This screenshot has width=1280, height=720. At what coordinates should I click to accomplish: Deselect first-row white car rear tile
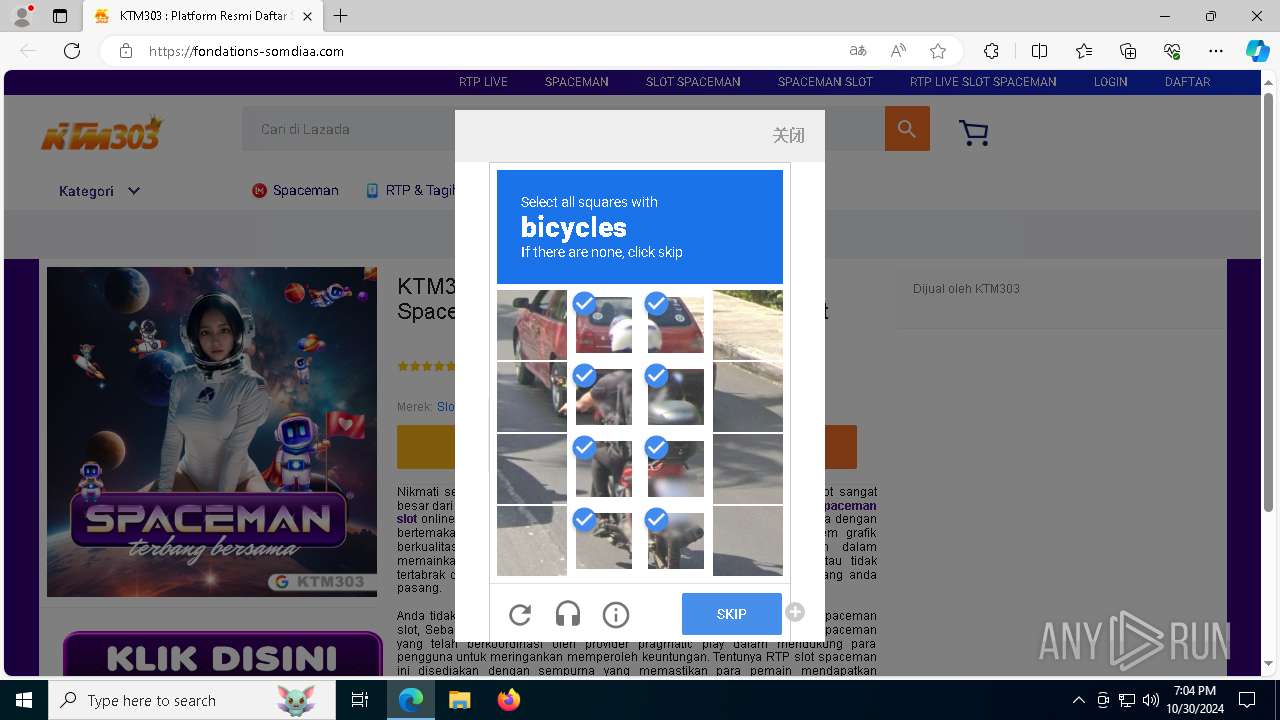676,325
